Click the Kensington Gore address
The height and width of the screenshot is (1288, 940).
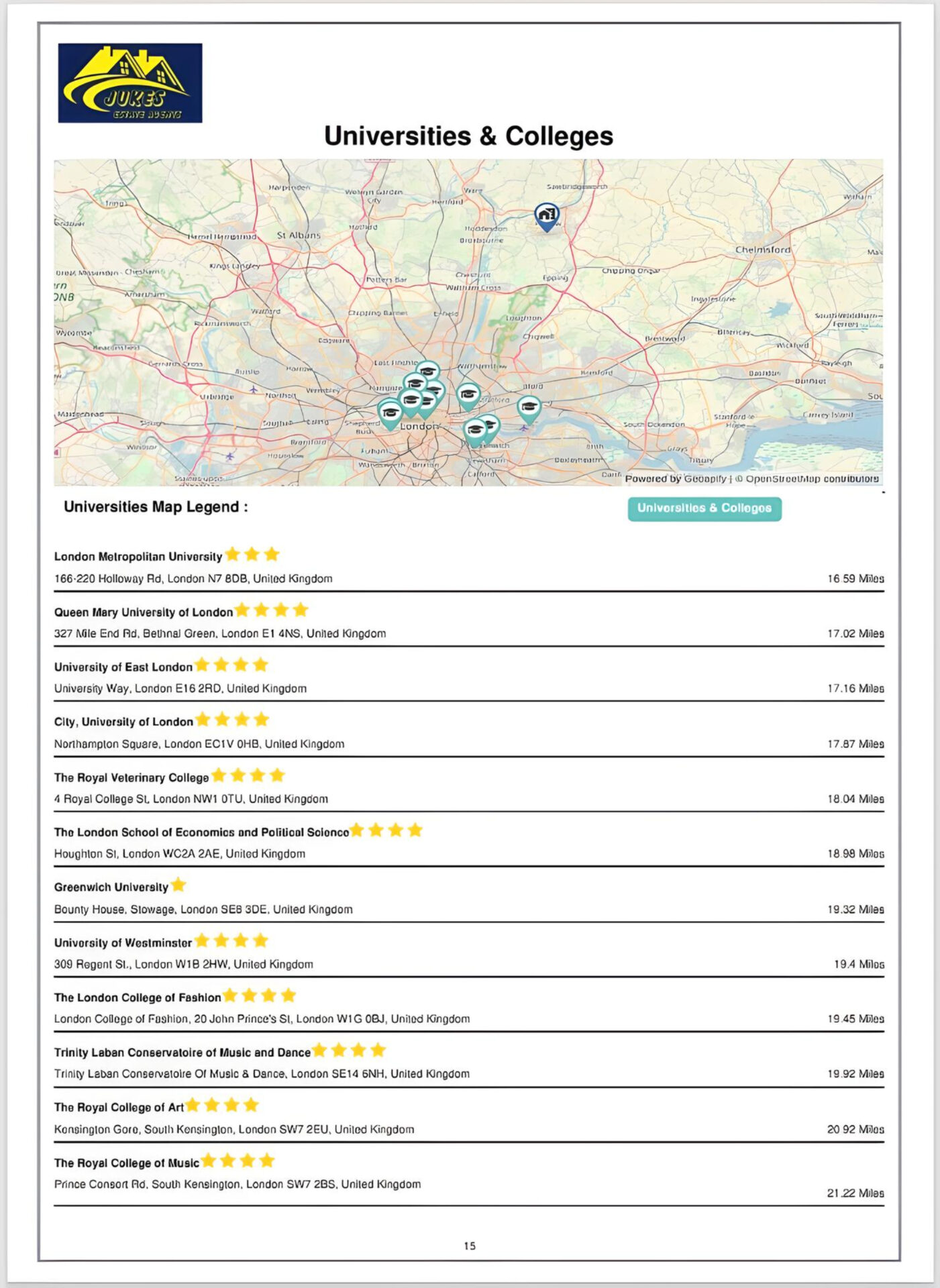point(234,1130)
